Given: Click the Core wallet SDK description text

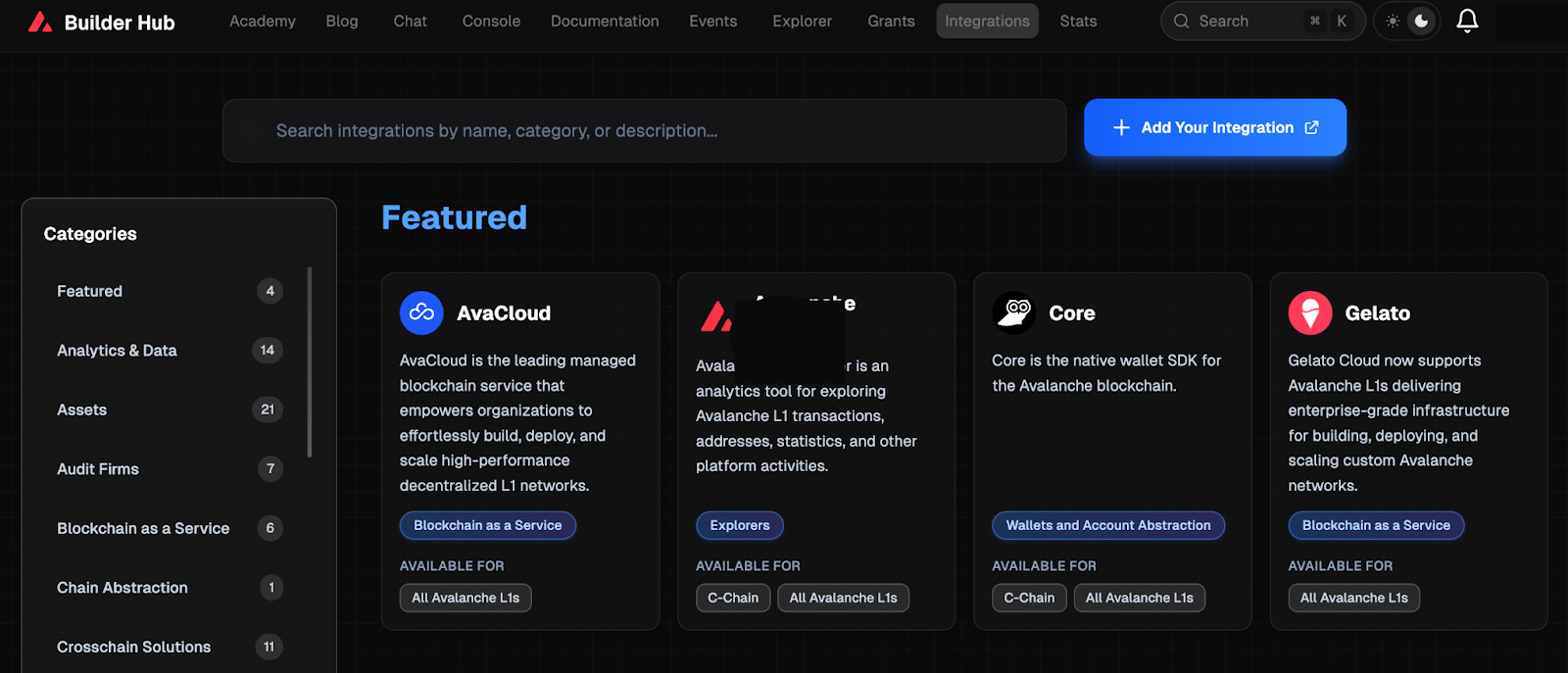Looking at the screenshot, I should (1106, 373).
